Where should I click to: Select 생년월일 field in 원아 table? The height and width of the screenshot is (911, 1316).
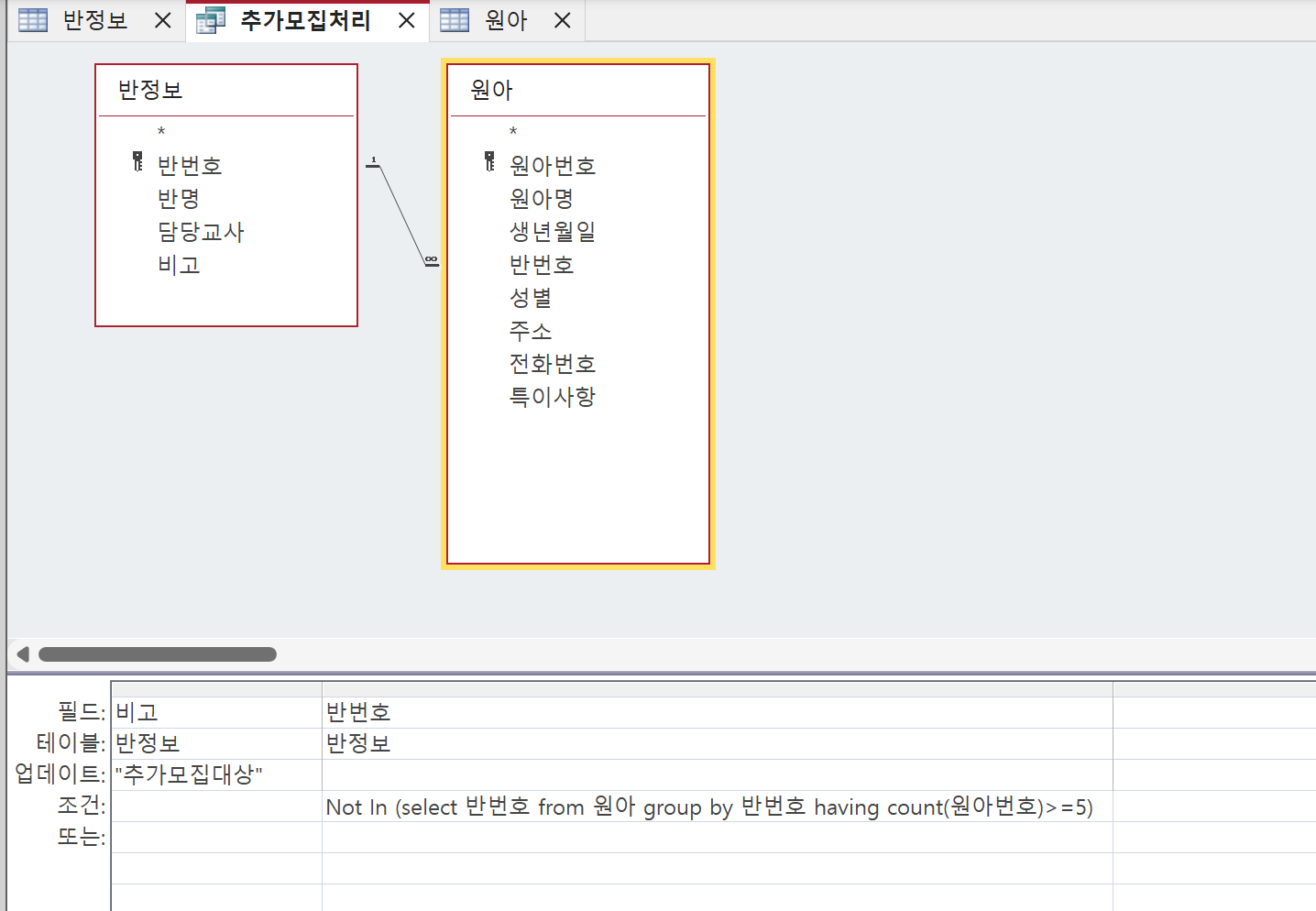(553, 232)
